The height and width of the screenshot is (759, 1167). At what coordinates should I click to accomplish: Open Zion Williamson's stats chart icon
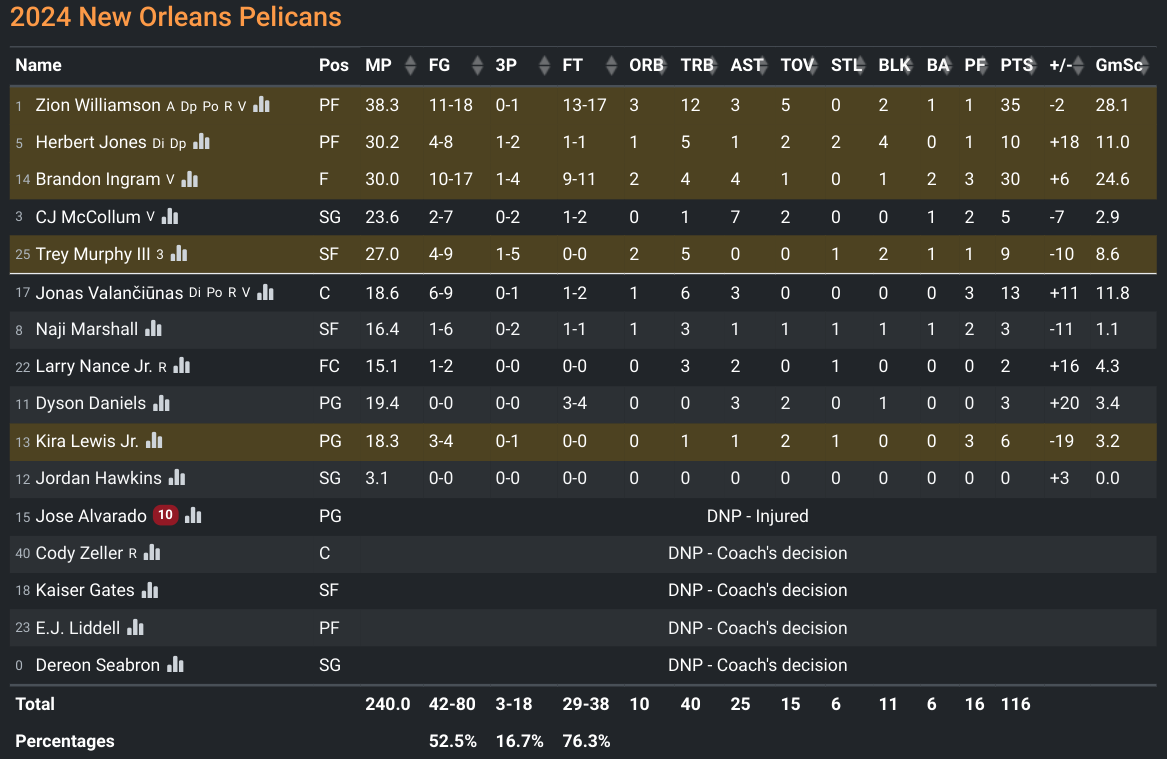[261, 105]
